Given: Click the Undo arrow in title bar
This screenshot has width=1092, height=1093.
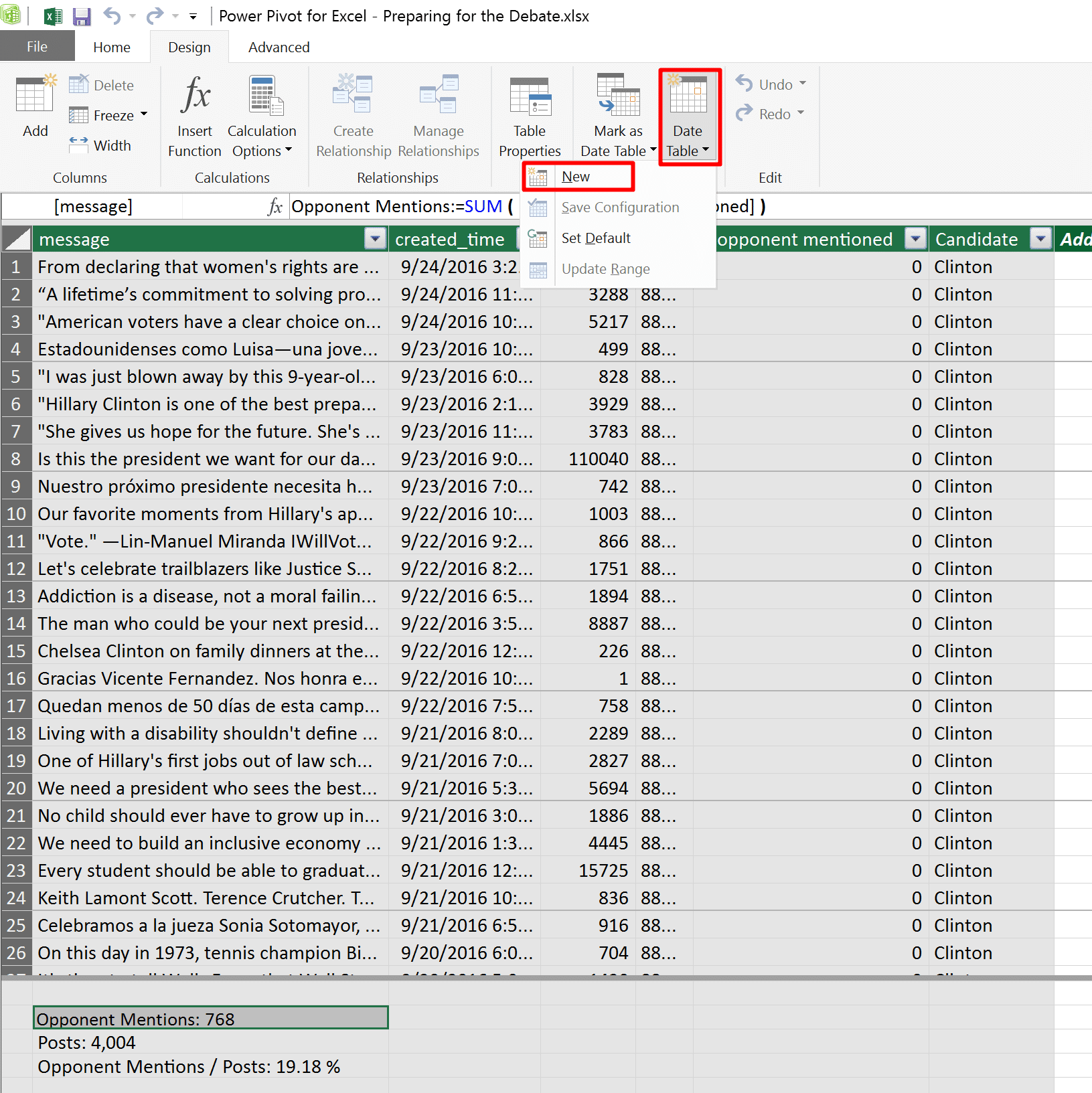Looking at the screenshot, I should pyautogui.click(x=112, y=15).
